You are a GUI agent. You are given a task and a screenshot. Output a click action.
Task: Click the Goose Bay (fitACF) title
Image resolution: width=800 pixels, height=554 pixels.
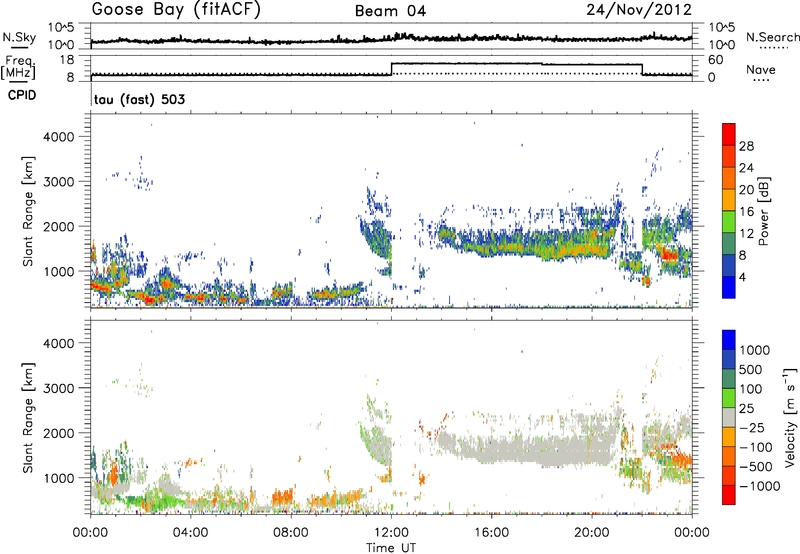pyautogui.click(x=176, y=10)
